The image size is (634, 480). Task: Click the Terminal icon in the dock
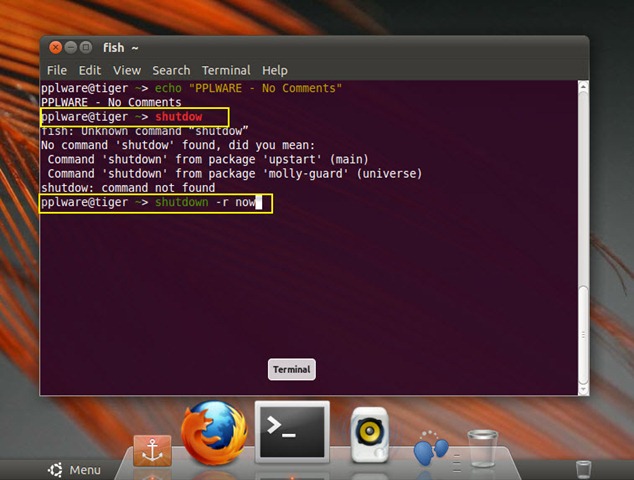(292, 432)
